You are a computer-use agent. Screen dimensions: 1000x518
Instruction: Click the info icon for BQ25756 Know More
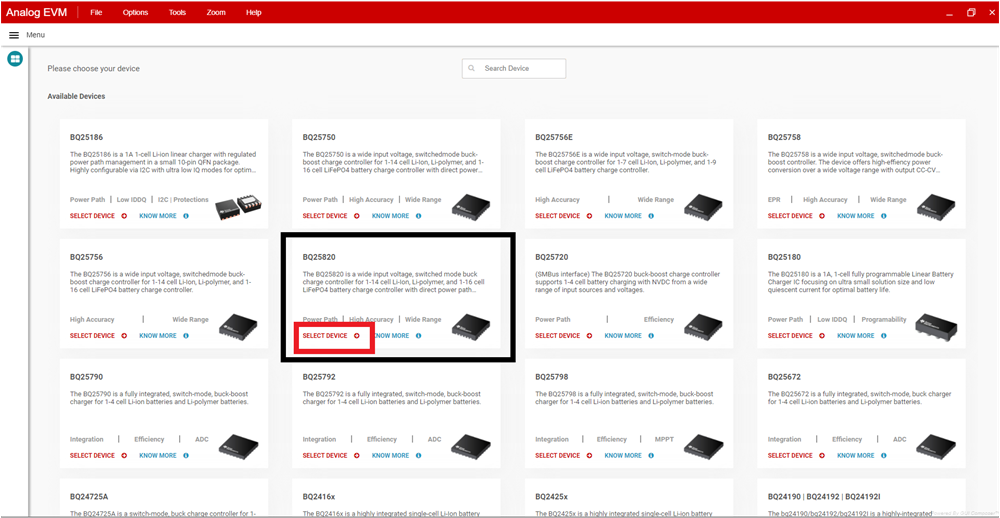pyautogui.click(x=186, y=336)
